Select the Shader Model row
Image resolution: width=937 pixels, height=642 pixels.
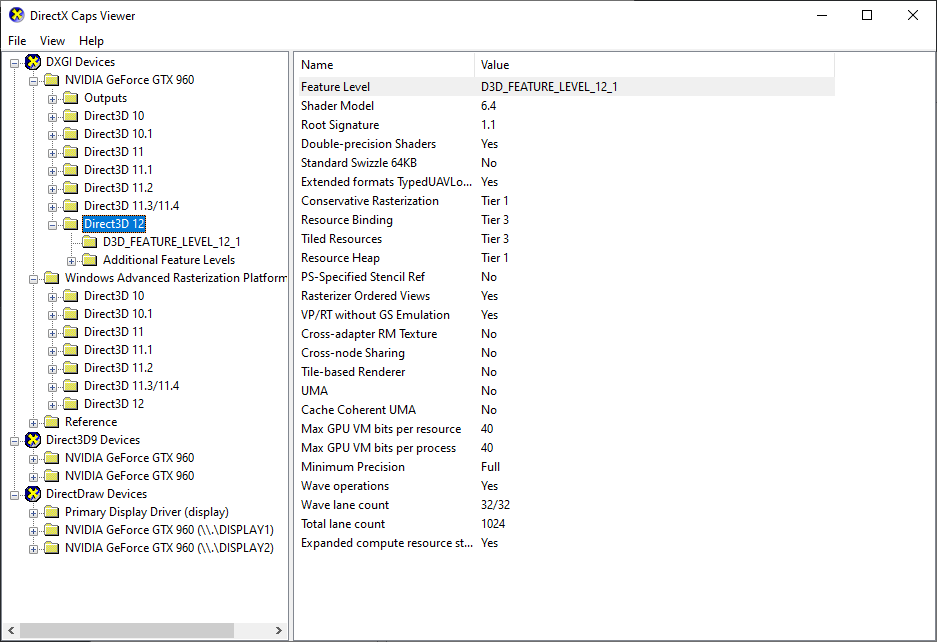tap(567, 106)
